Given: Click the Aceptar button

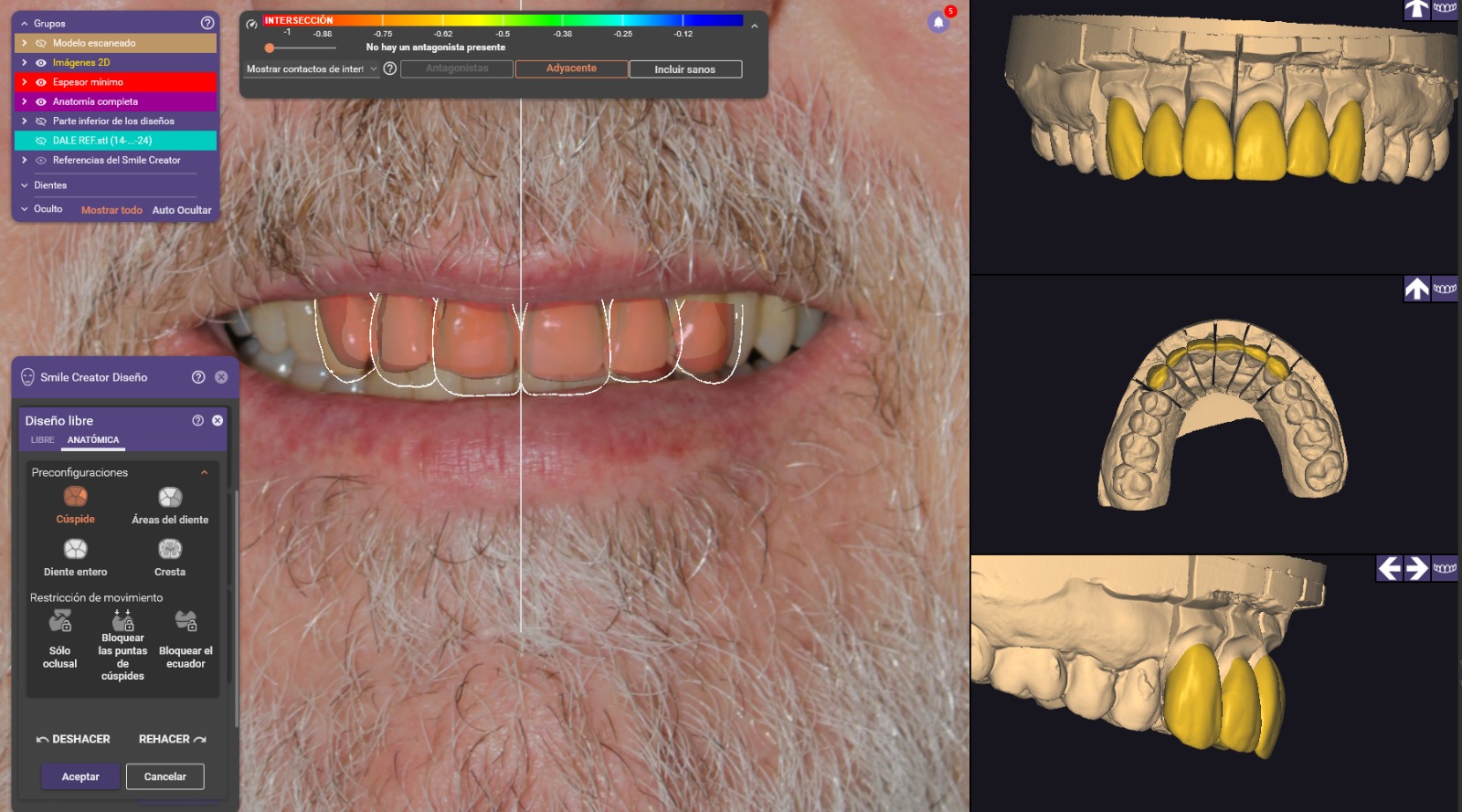Looking at the screenshot, I should coord(80,776).
